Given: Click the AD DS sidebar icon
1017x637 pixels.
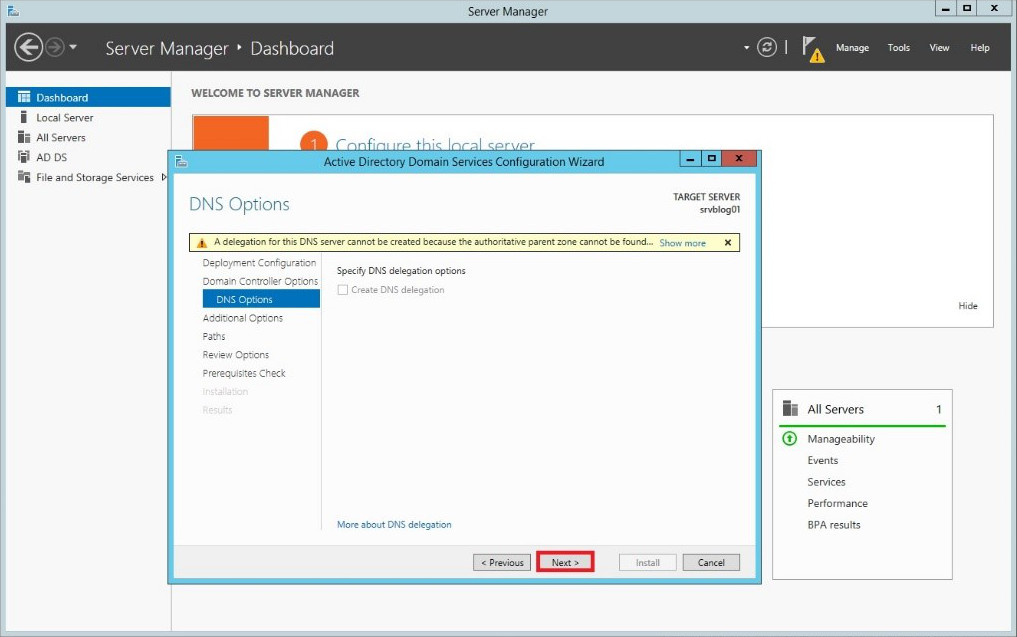Looking at the screenshot, I should tap(24, 156).
